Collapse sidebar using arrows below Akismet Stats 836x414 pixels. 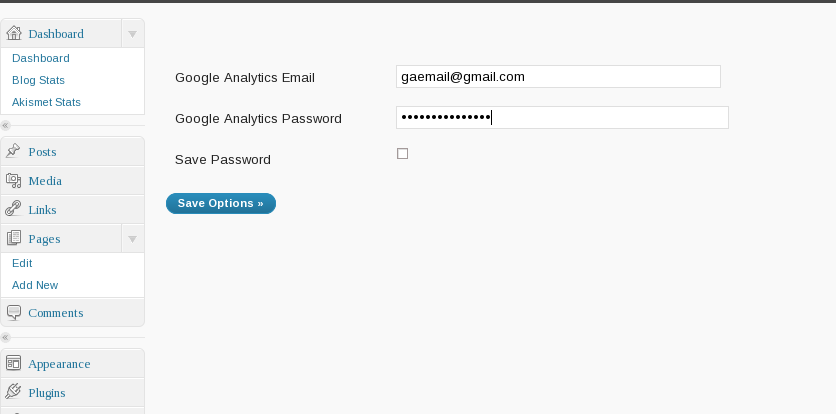[x=5, y=126]
